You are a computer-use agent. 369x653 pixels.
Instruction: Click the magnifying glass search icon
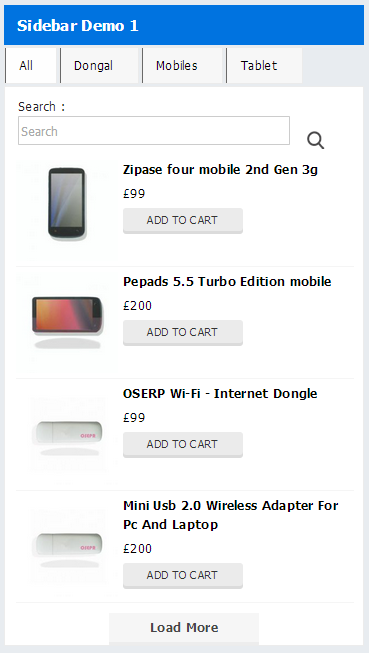click(316, 140)
